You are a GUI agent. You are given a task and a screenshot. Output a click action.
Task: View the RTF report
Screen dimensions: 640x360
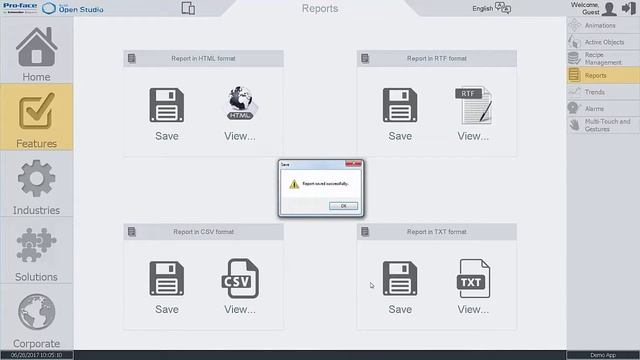[473, 114]
